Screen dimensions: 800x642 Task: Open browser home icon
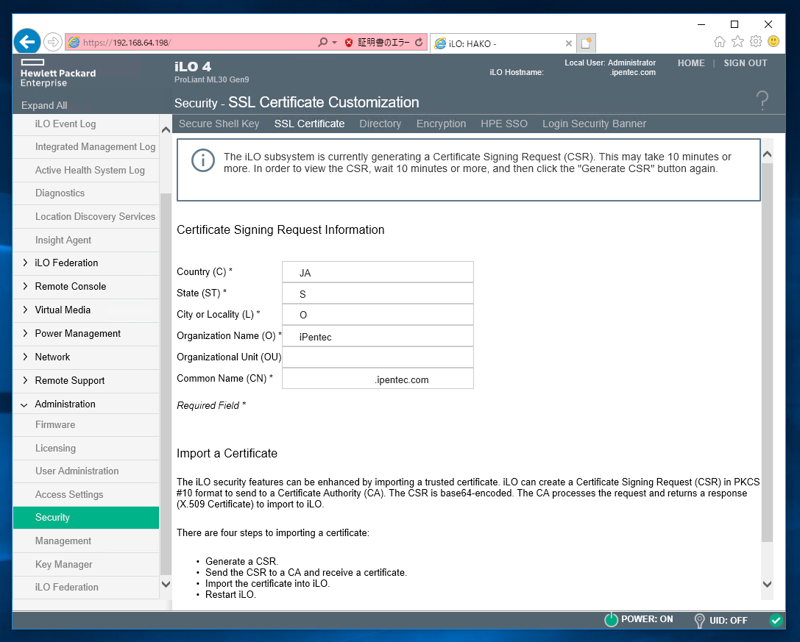pyautogui.click(x=719, y=41)
